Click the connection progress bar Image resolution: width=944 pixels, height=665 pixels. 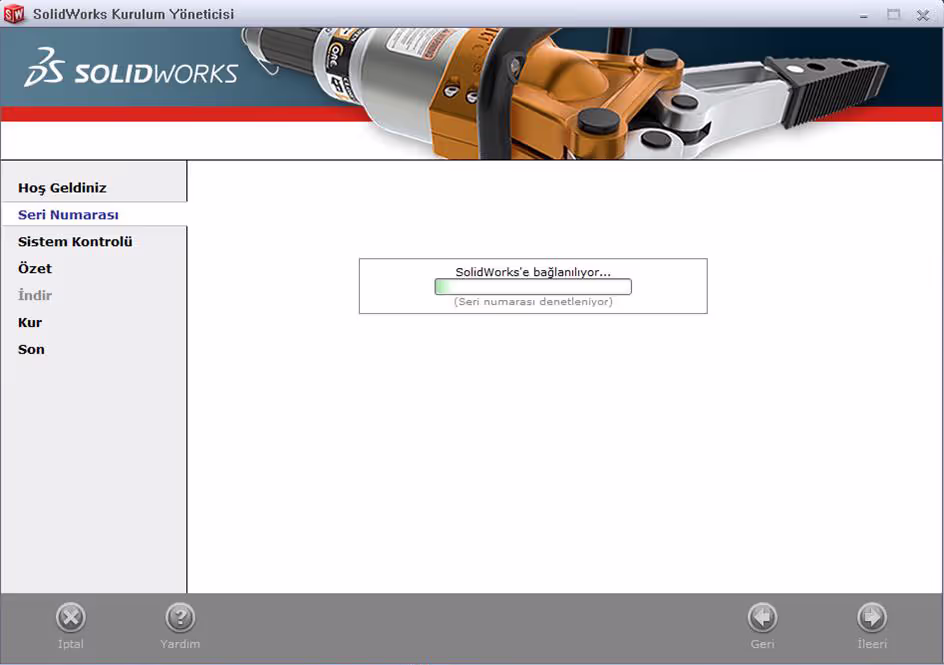533,287
